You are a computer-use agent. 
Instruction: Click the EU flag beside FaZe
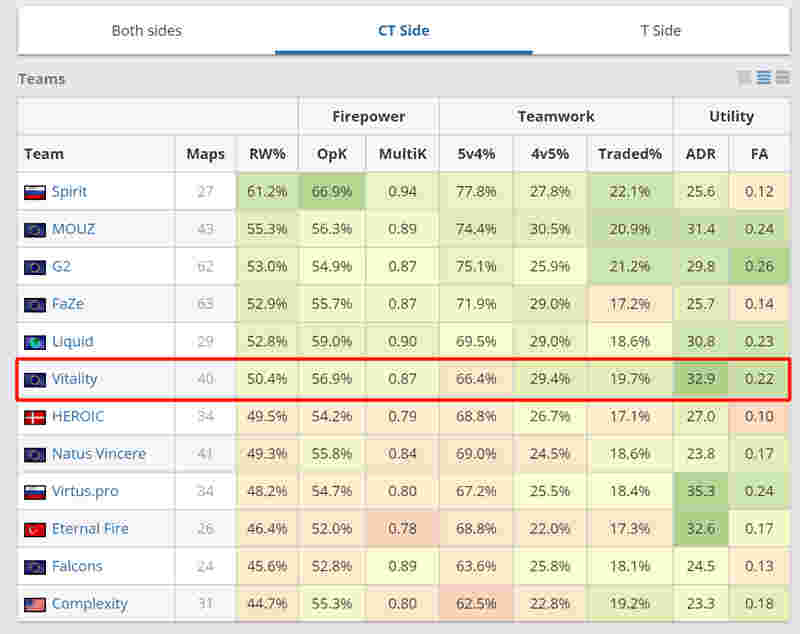click(x=35, y=305)
